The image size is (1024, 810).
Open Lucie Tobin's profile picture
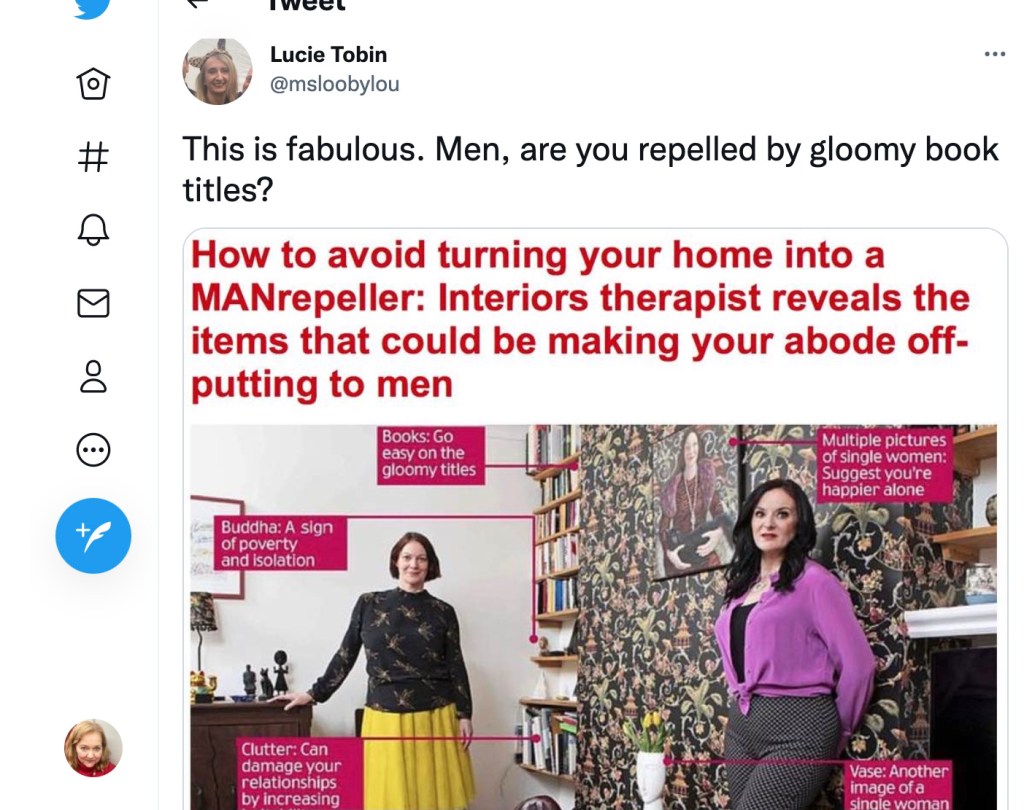pyautogui.click(x=217, y=71)
